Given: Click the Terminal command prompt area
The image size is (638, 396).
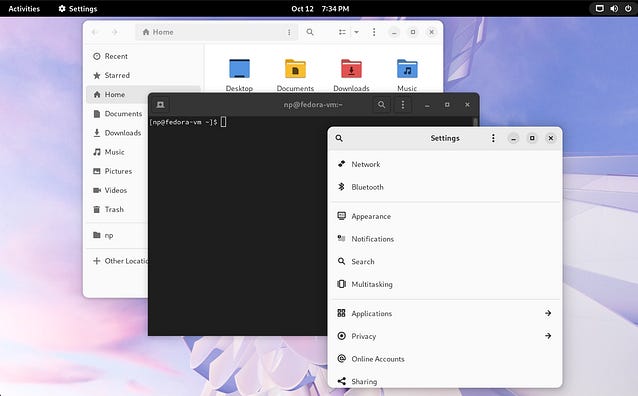Looking at the screenshot, I should 188,122.
